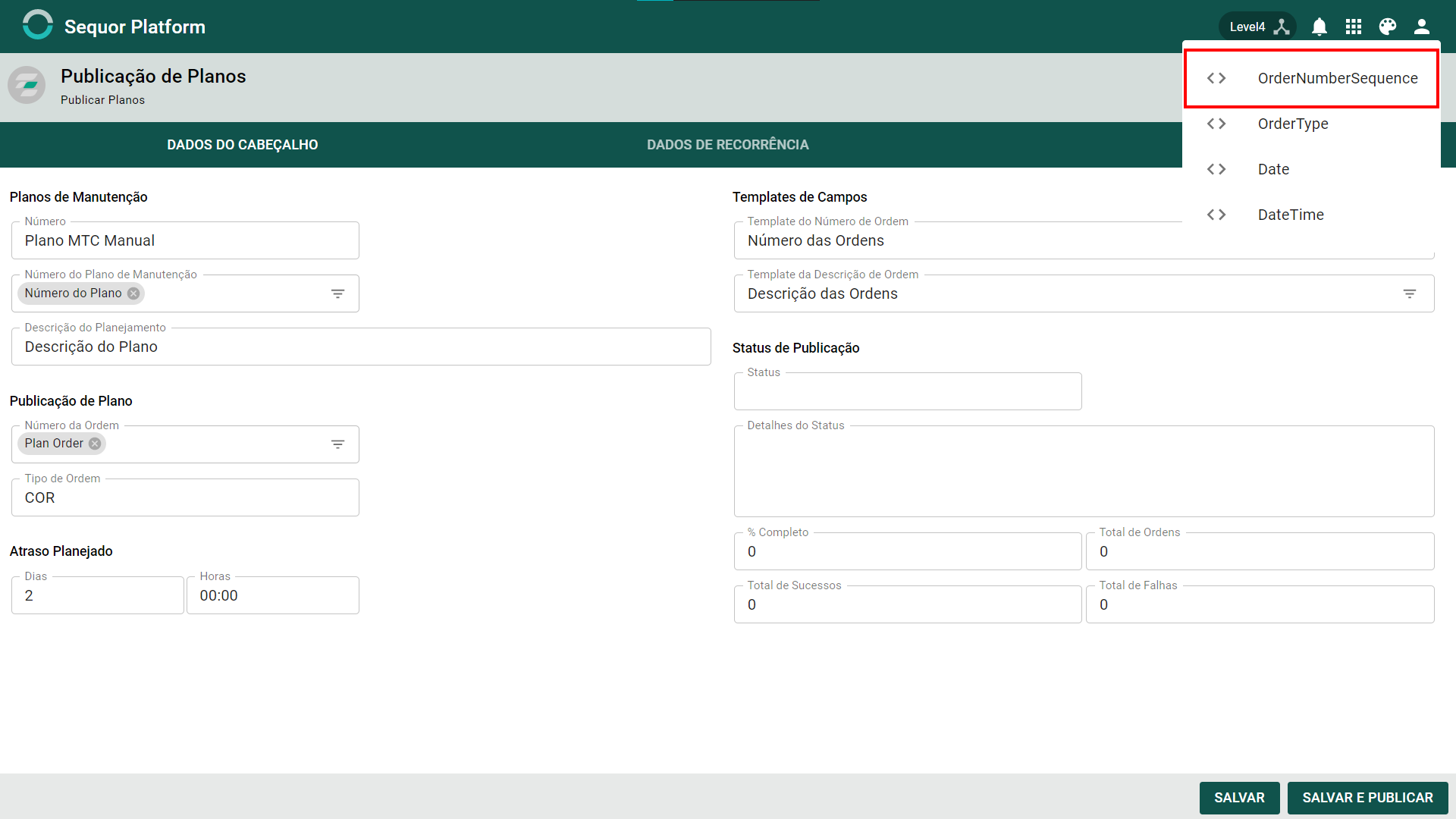The image size is (1456, 819).
Task: Click the Descrição do Planejamento field
Action: [361, 347]
